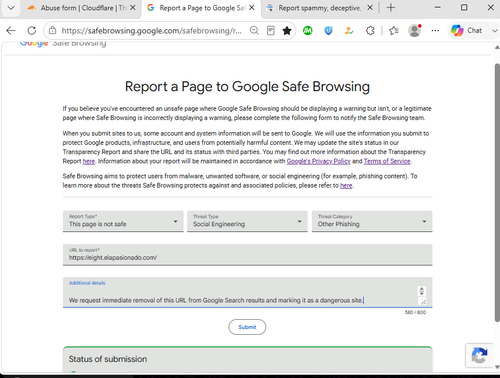Image resolution: width=500 pixels, height=378 pixels.
Task: Open Copilot Chat in the toolbar
Action: pos(466,30)
